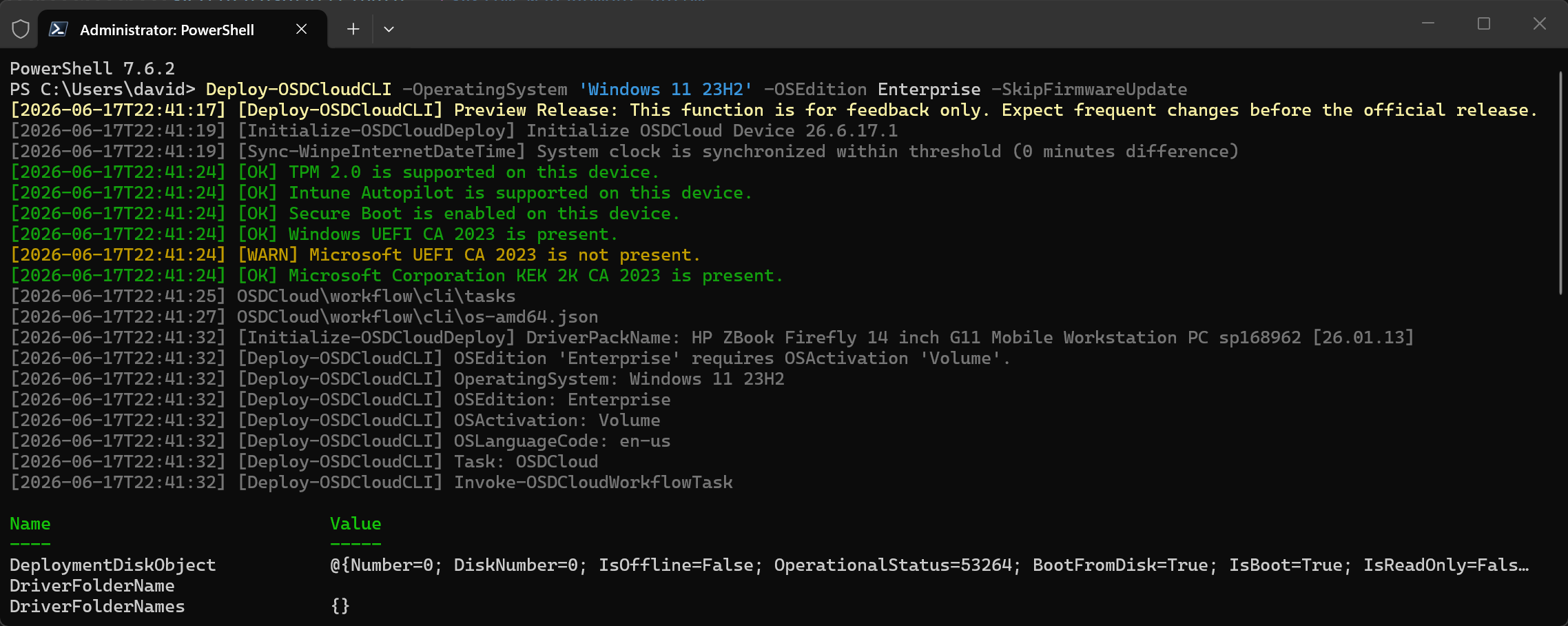Image resolution: width=1568 pixels, height=626 pixels.
Task: Click the Invoke-OSDCloudWorkflowTask log line
Action: 371,483
